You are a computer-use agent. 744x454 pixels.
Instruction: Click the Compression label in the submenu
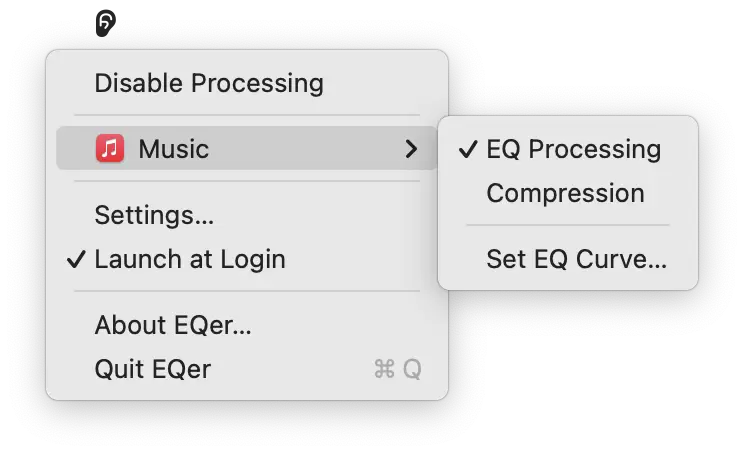565,193
